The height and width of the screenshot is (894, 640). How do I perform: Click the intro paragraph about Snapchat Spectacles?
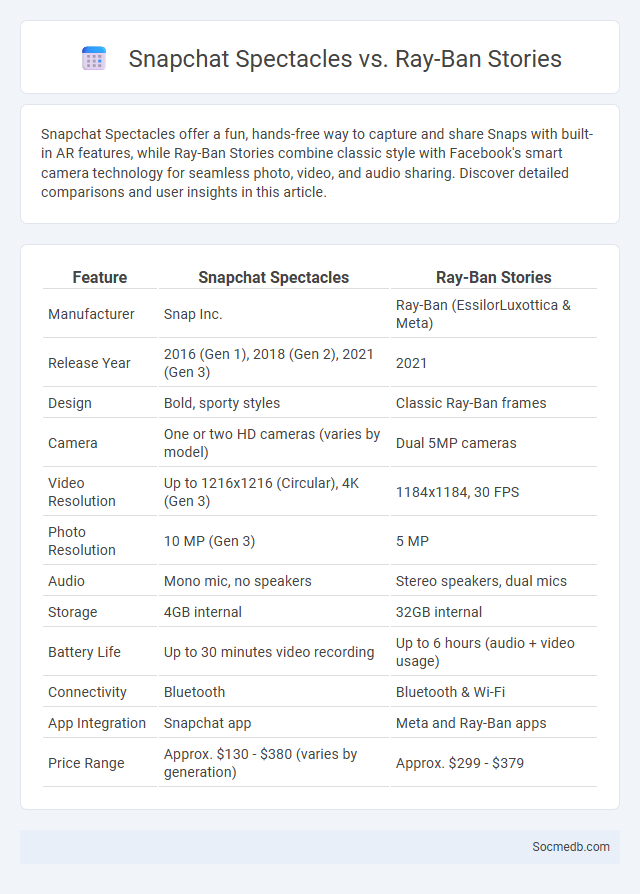tap(317, 163)
